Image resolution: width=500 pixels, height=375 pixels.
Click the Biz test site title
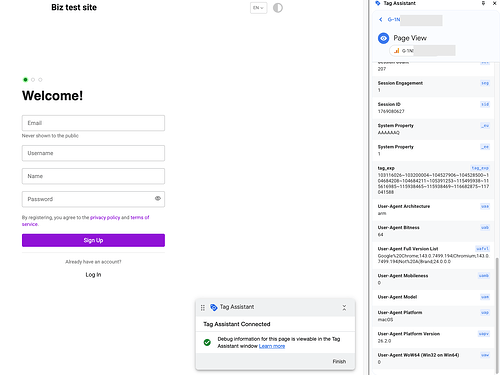74,7
